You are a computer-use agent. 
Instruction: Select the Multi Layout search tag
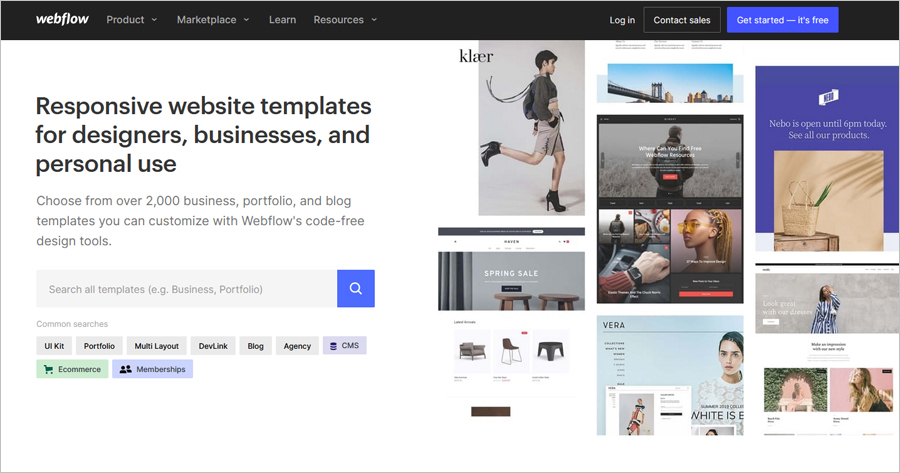[x=157, y=346]
